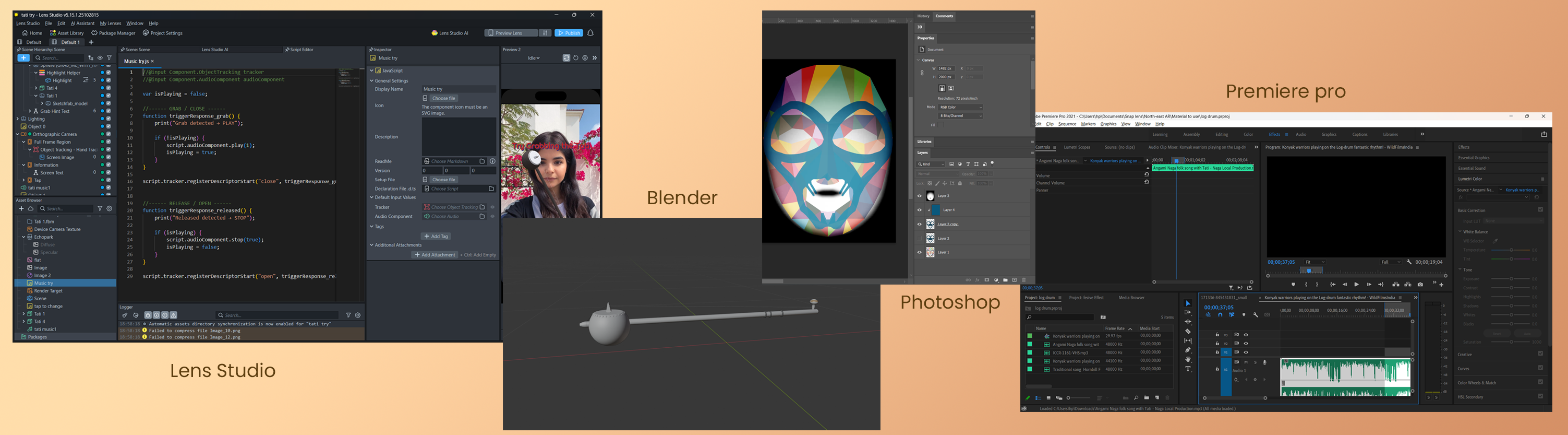
Task: Add layer style fx in Photoshop
Action: pos(977,280)
